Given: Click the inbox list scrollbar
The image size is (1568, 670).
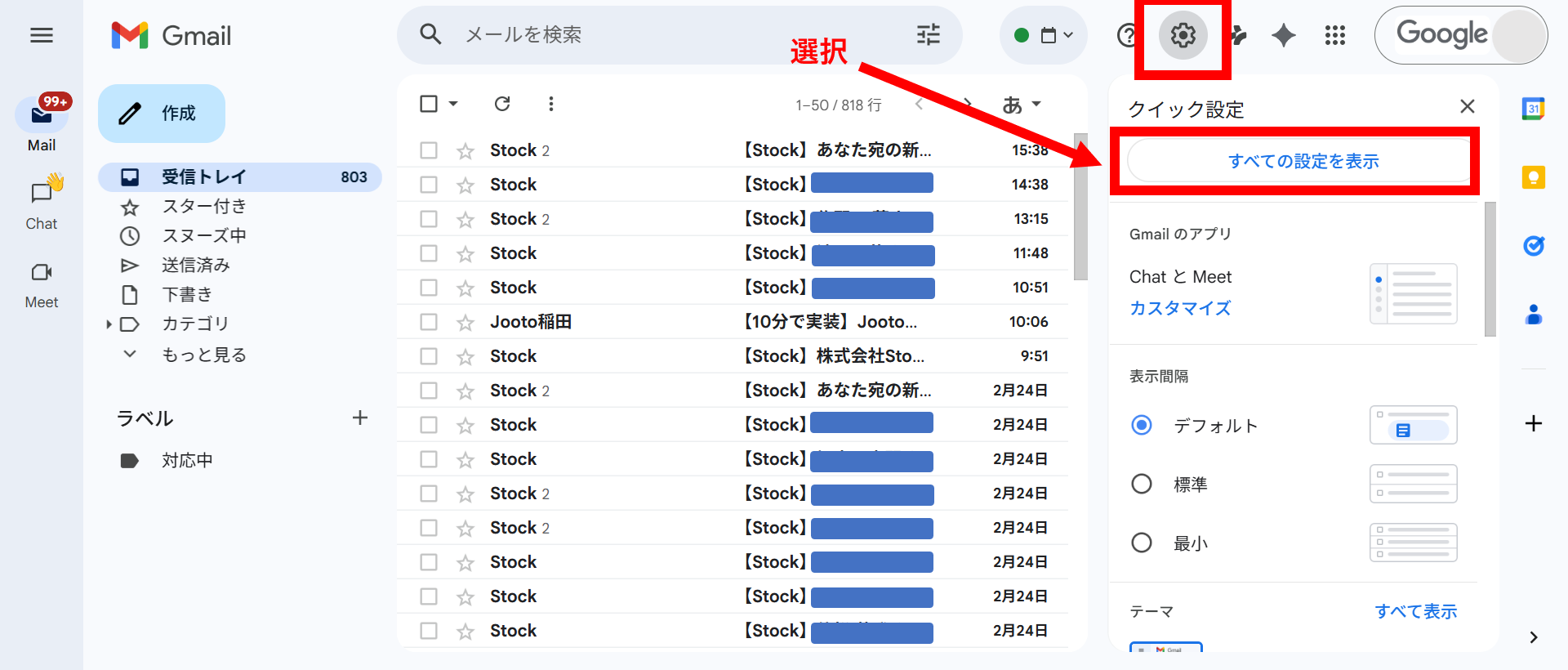Looking at the screenshot, I should [1080, 207].
